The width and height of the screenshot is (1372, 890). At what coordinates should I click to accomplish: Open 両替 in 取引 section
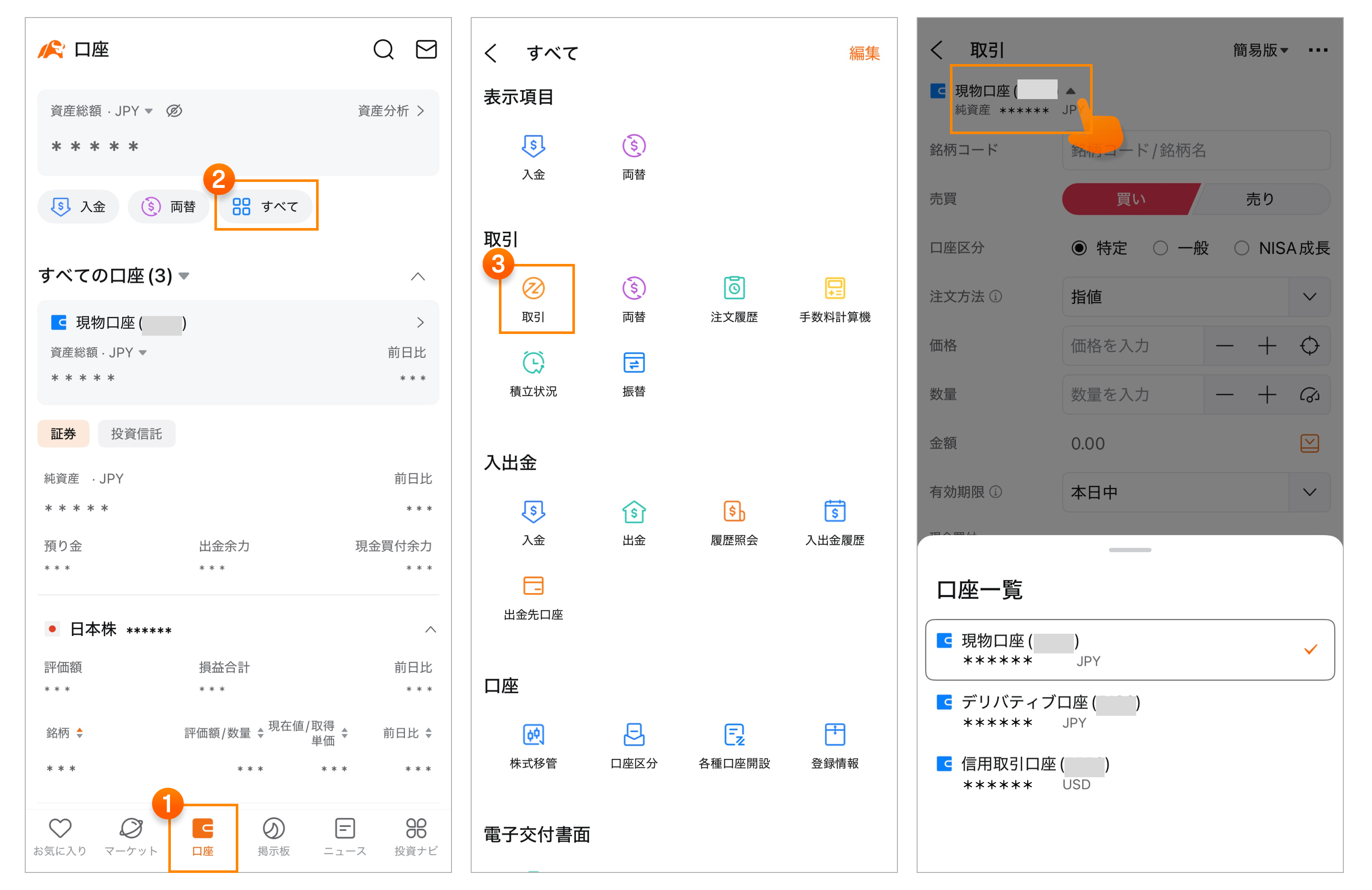click(634, 300)
